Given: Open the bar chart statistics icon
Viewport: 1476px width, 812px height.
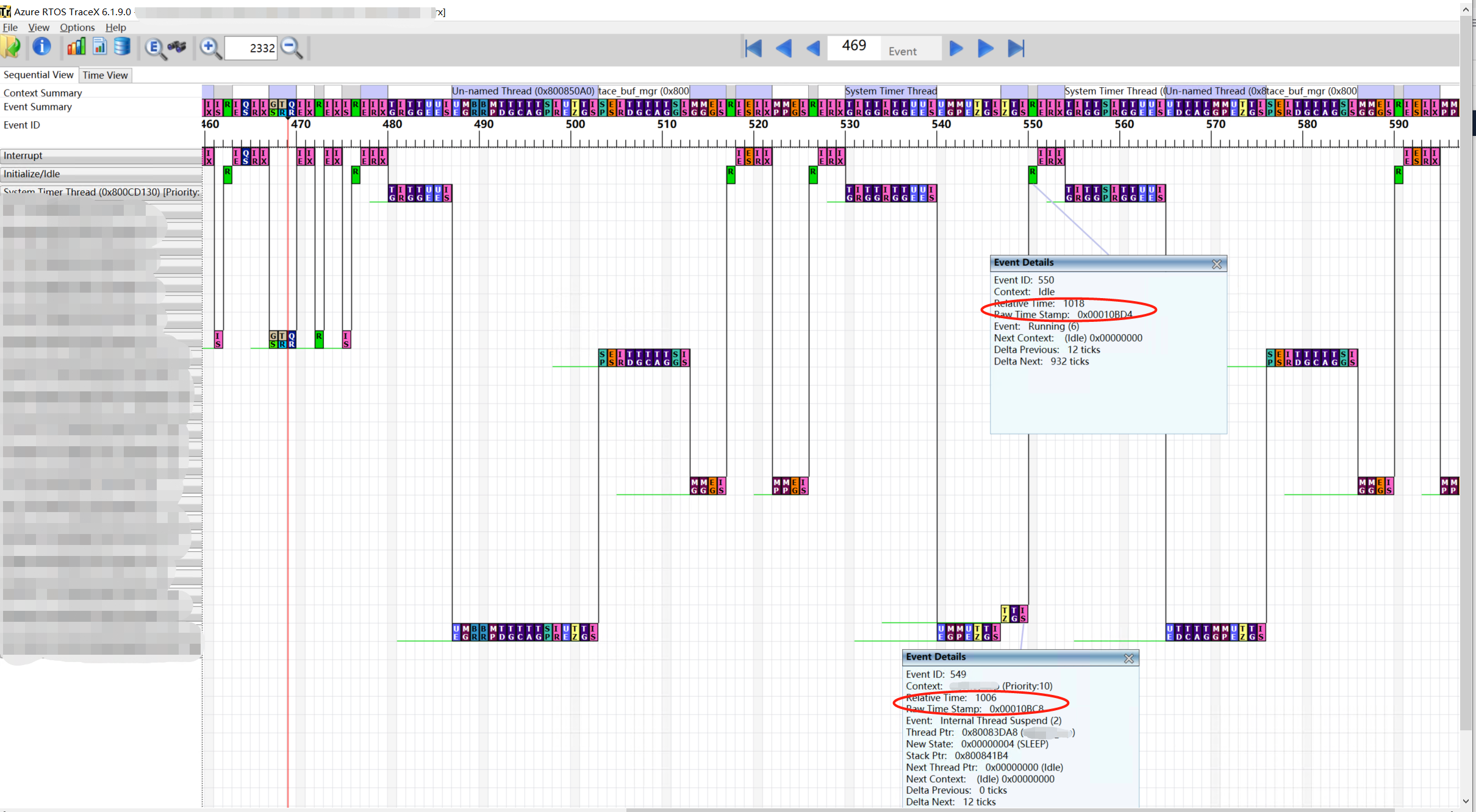Looking at the screenshot, I should (x=76, y=47).
